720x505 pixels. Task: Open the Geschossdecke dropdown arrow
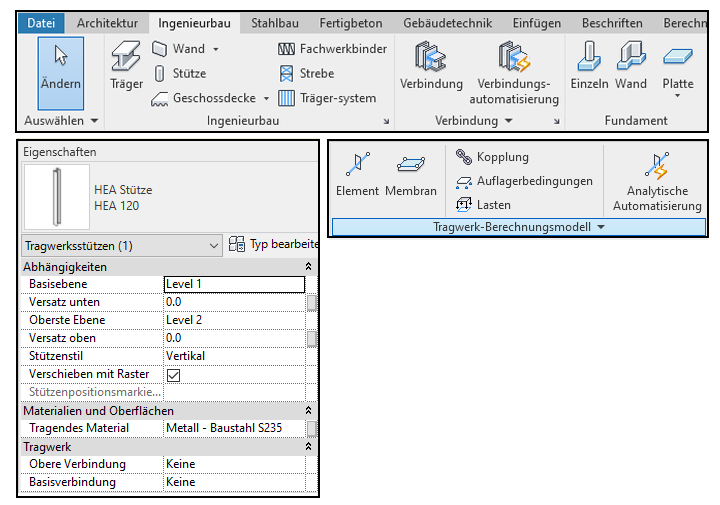tap(266, 98)
